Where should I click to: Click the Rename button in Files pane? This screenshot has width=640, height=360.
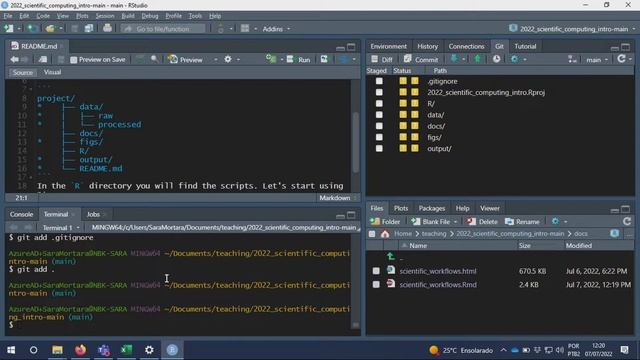522,222
